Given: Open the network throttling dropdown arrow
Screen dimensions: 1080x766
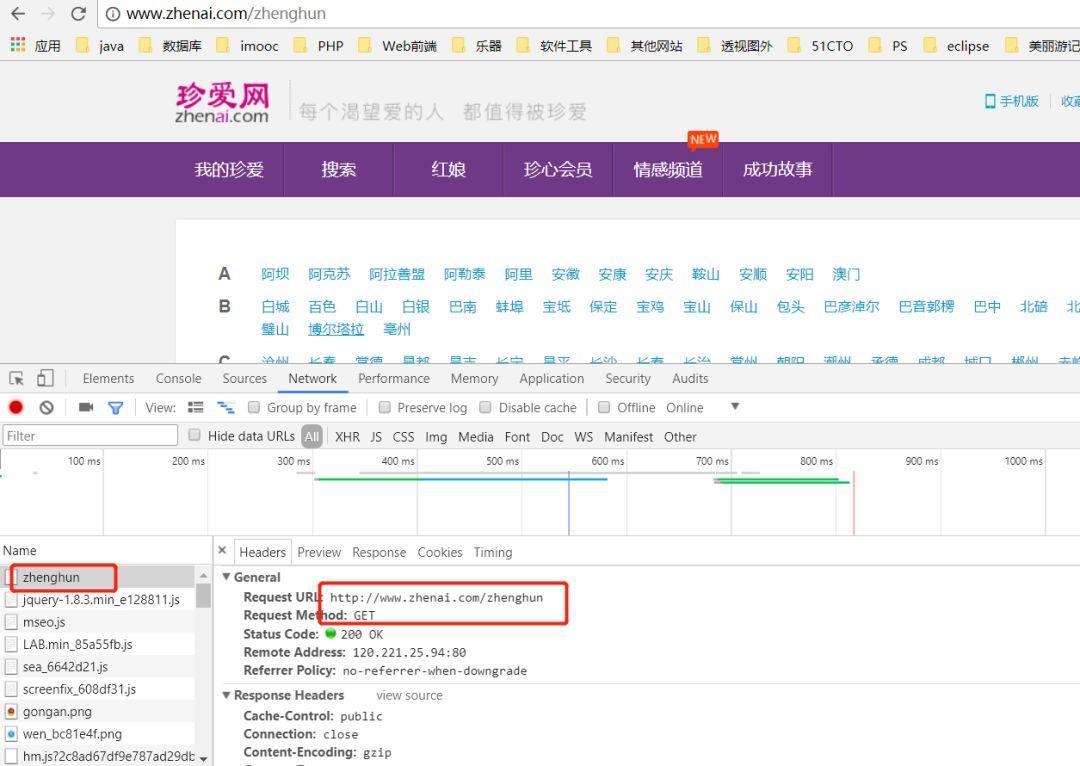Looking at the screenshot, I should tap(735, 406).
